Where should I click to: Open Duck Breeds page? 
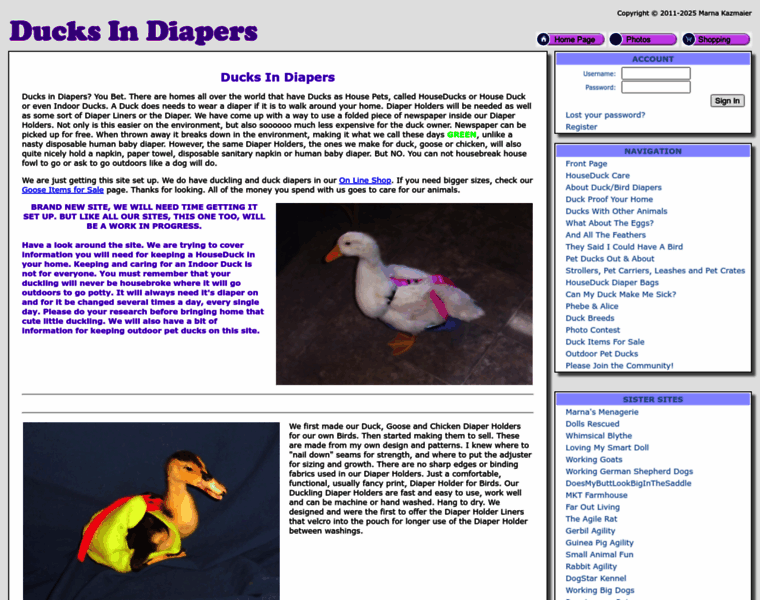(x=589, y=318)
